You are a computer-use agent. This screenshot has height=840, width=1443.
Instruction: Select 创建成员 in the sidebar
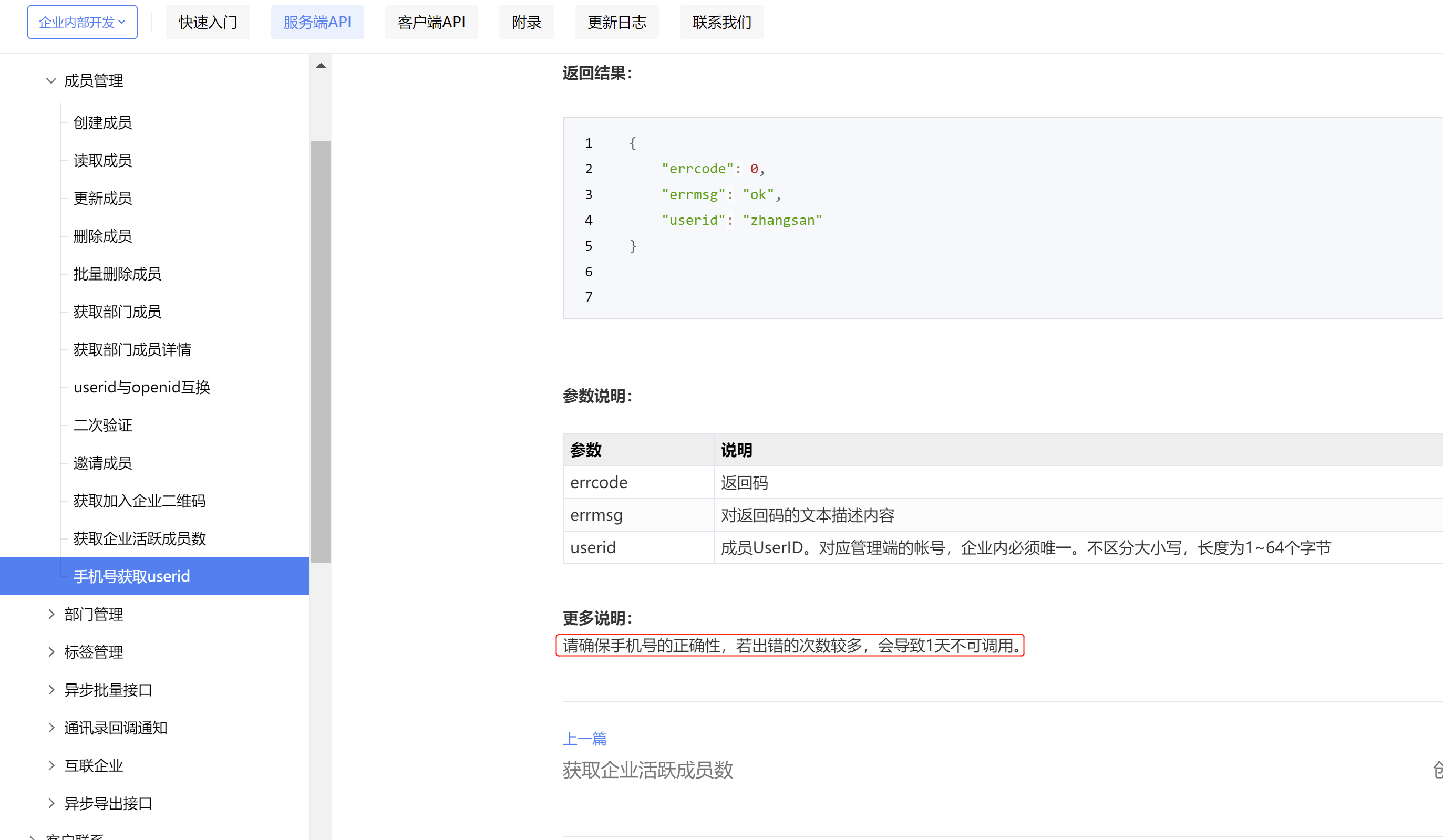(x=102, y=122)
